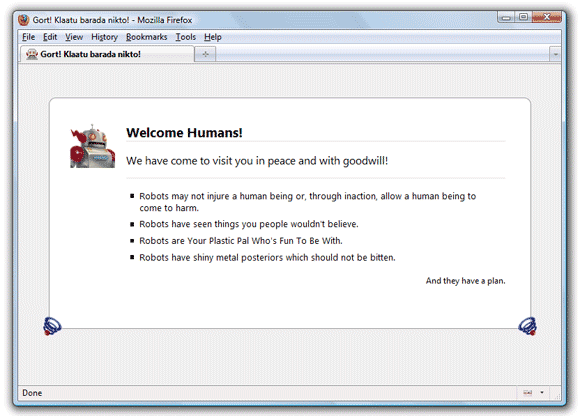Maximize the Firefox window

523,17
